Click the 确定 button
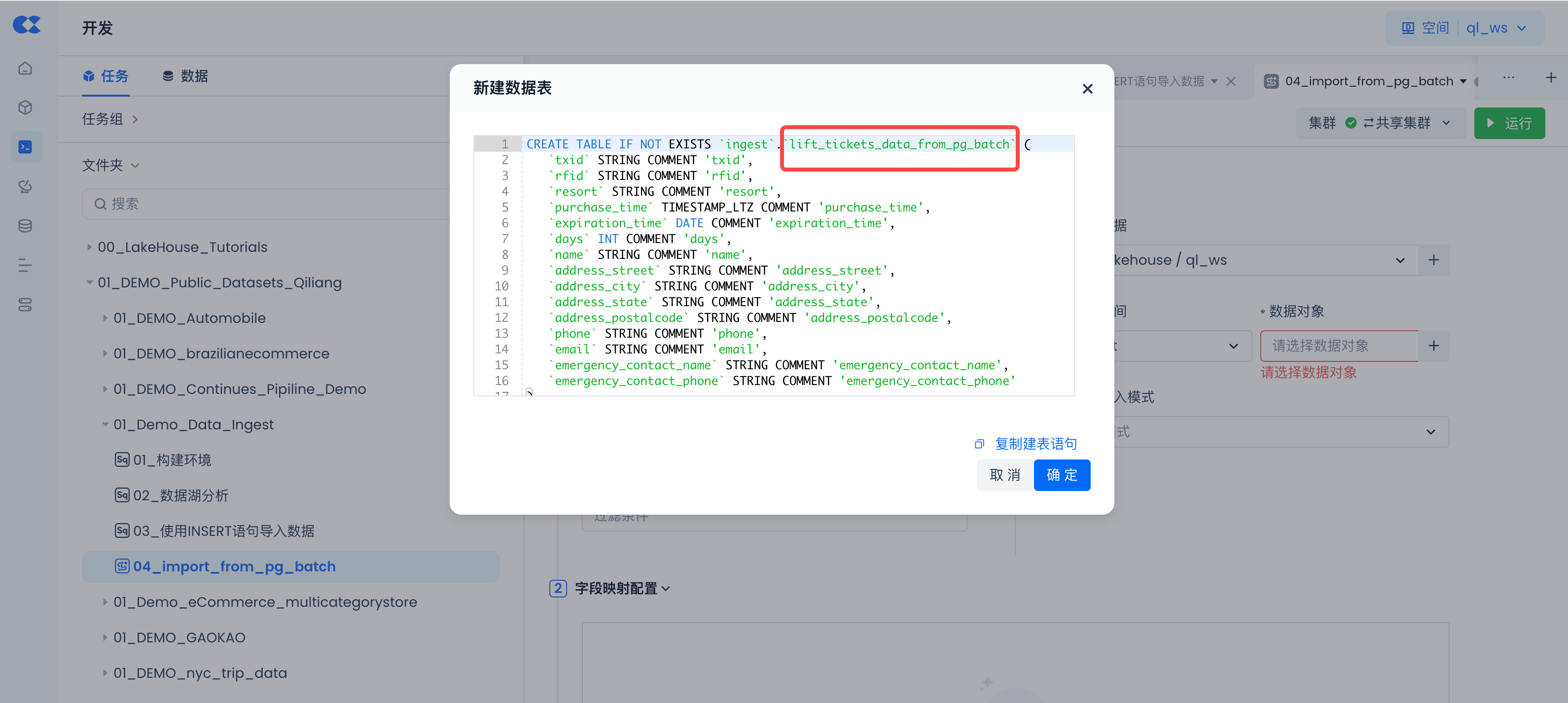1568x703 pixels. coord(1062,475)
